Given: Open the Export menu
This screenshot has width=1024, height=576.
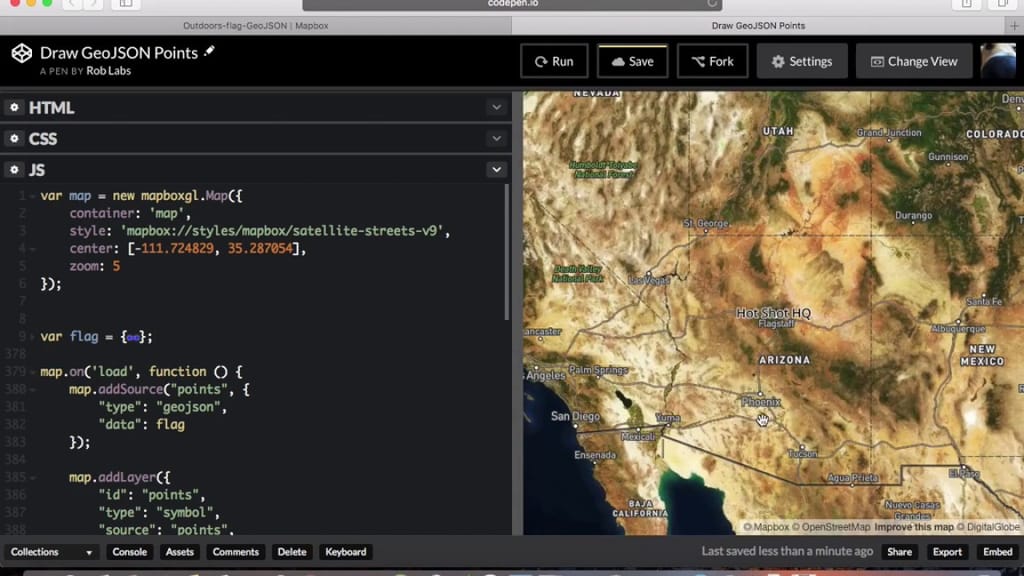Looking at the screenshot, I should 947,552.
